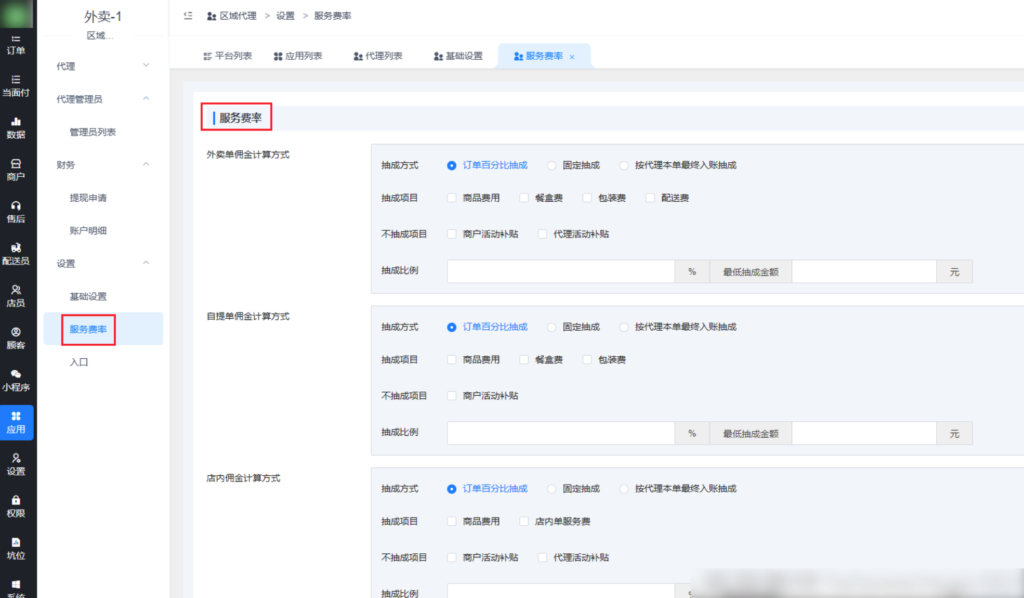Open the 数据 (Data) panel icon
Viewport: 1024px width, 598px height.
[16, 125]
